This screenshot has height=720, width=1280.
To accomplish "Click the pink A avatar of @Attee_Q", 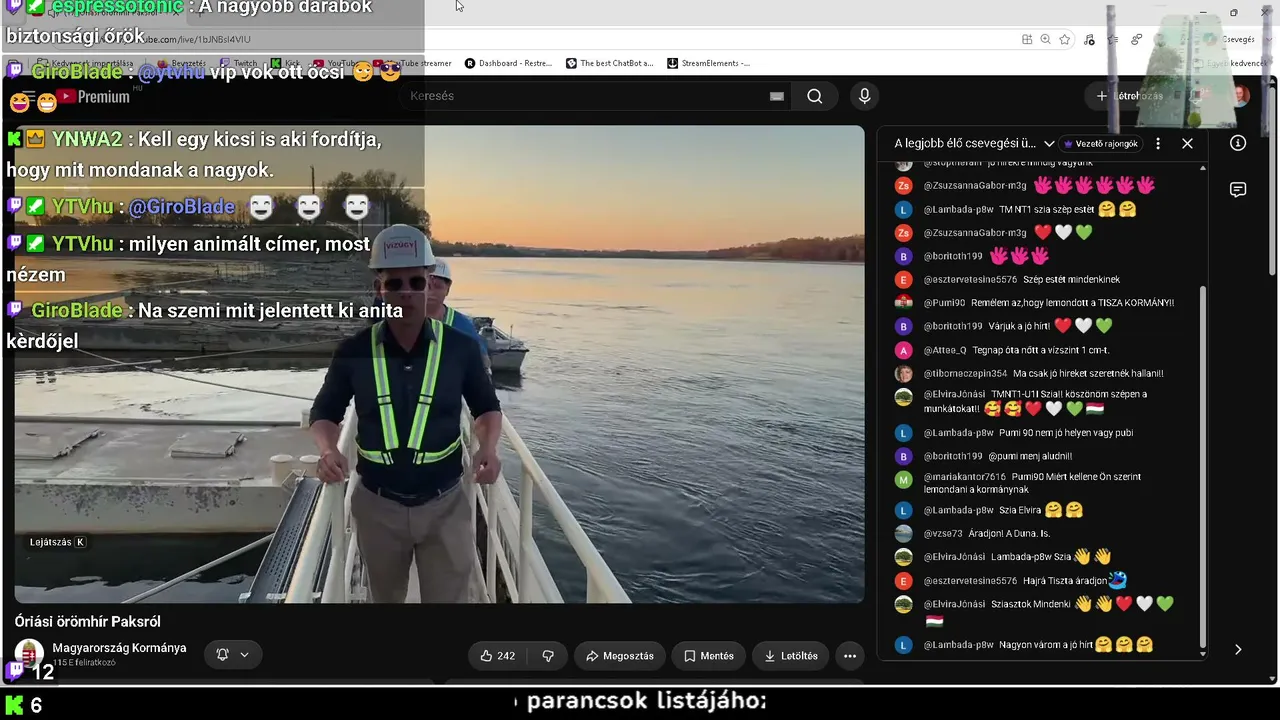I will (x=903, y=350).
